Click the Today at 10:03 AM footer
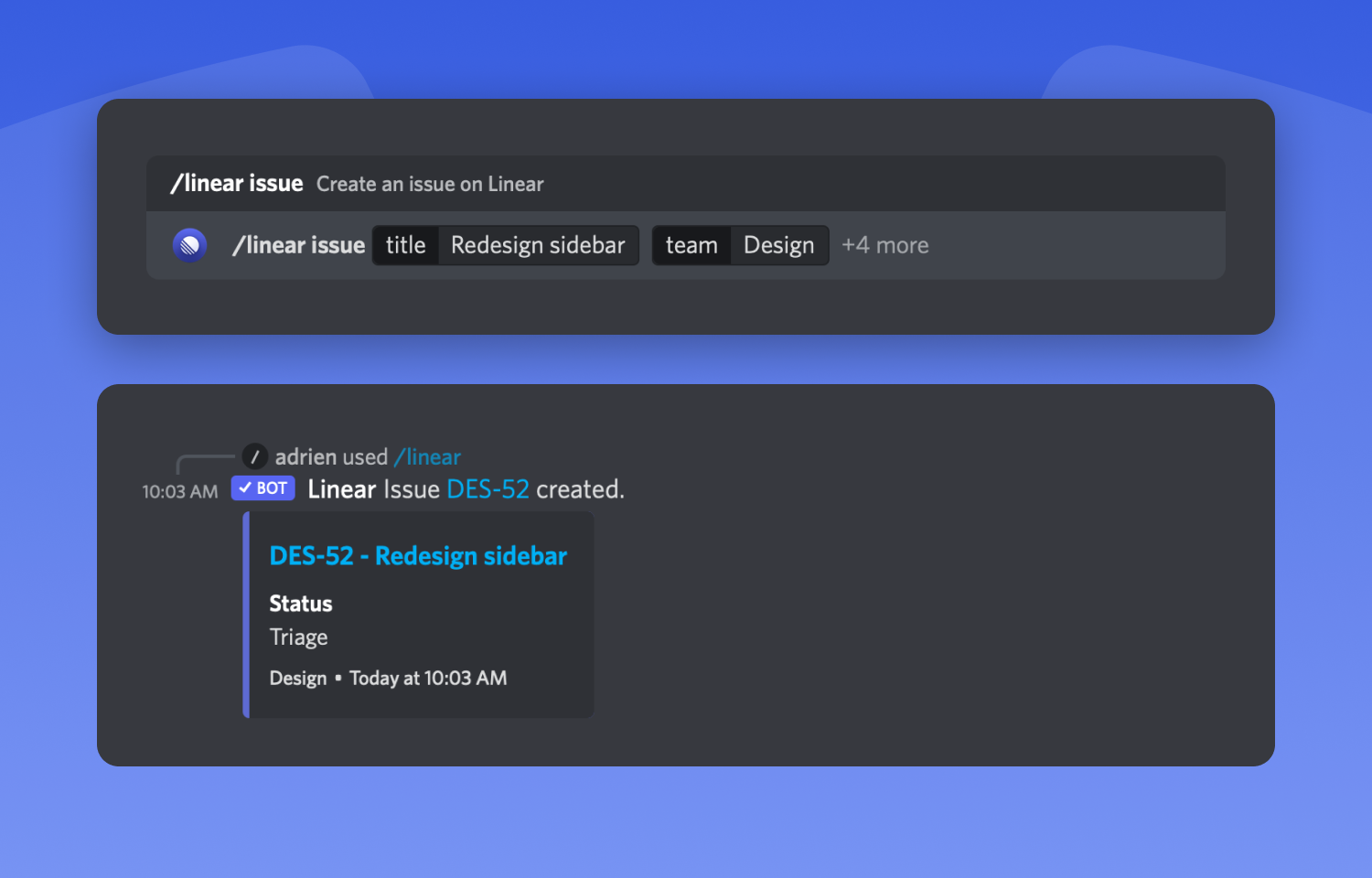Image resolution: width=1372 pixels, height=878 pixels. point(428,679)
